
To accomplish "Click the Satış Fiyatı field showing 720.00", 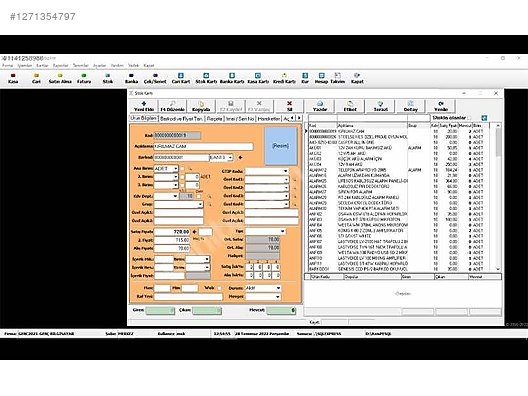I will [172, 232].
